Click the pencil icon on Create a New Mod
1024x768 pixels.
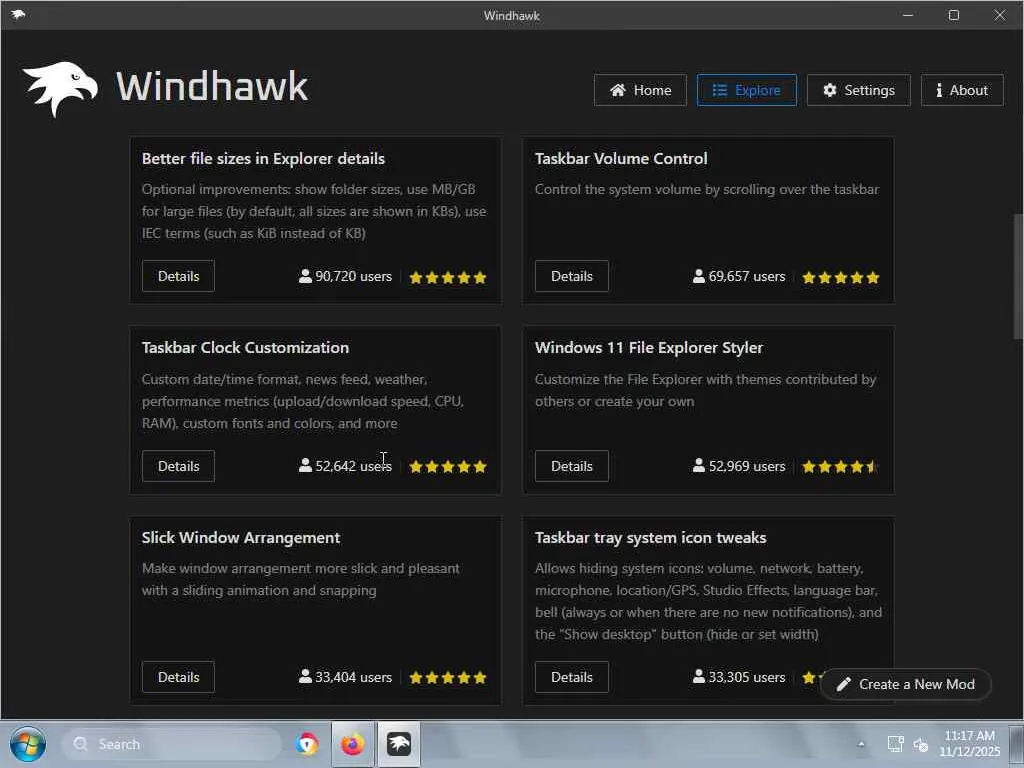[843, 684]
